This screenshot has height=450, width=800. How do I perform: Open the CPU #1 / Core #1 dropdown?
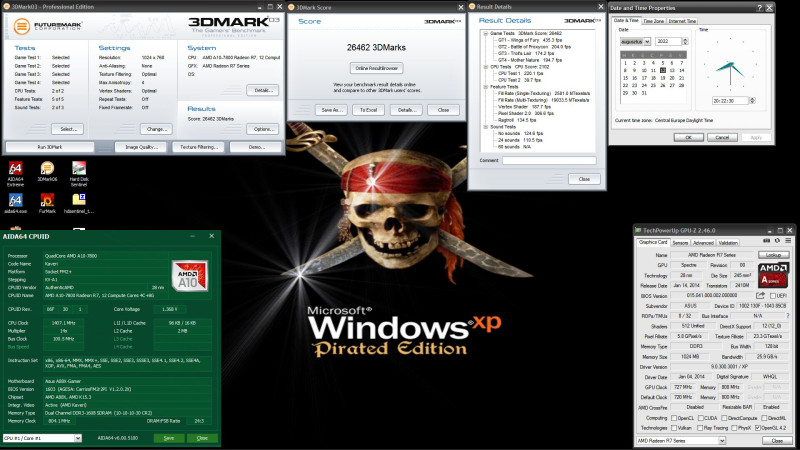(x=42, y=438)
